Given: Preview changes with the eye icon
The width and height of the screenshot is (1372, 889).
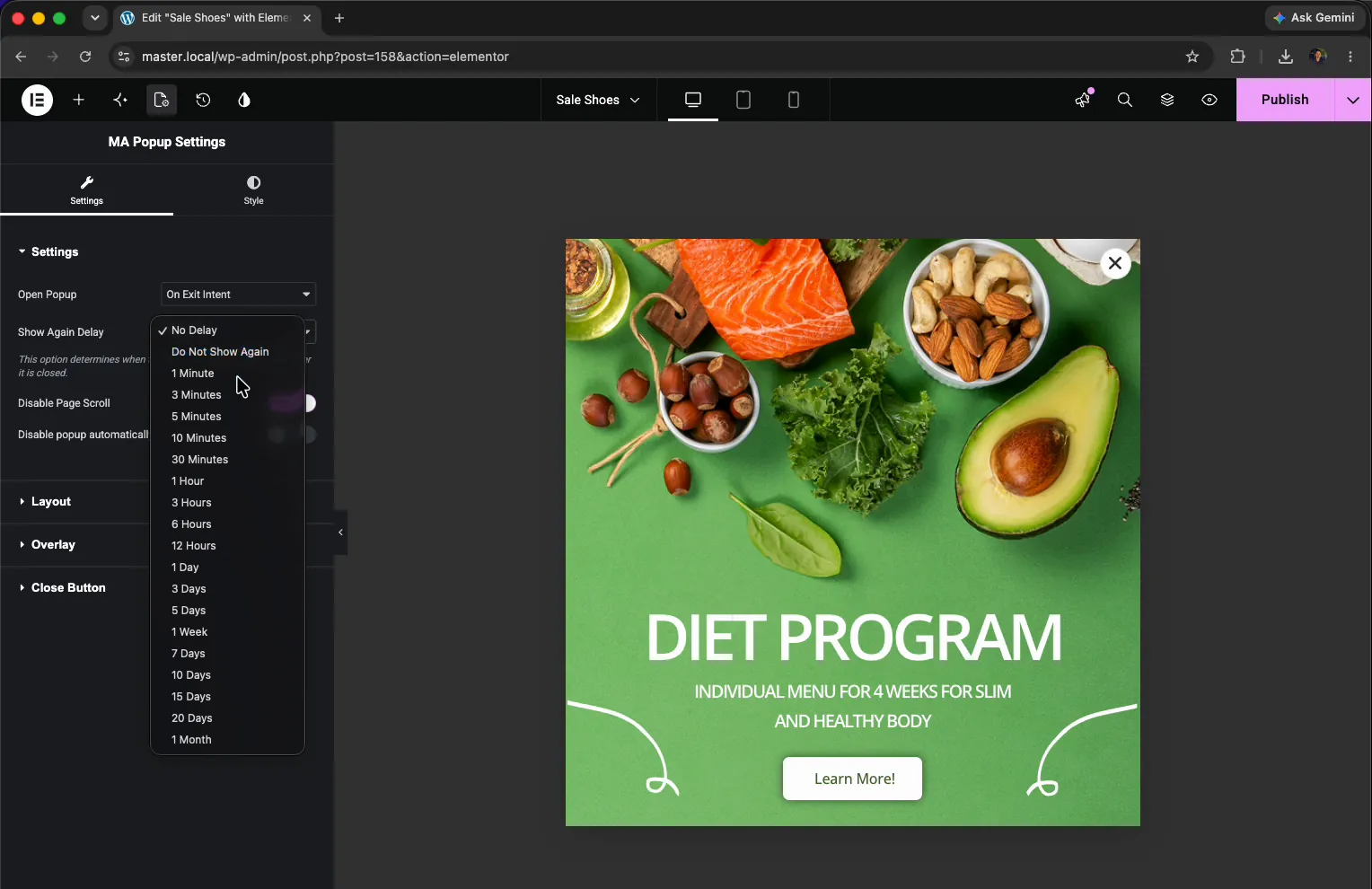Looking at the screenshot, I should (1209, 100).
